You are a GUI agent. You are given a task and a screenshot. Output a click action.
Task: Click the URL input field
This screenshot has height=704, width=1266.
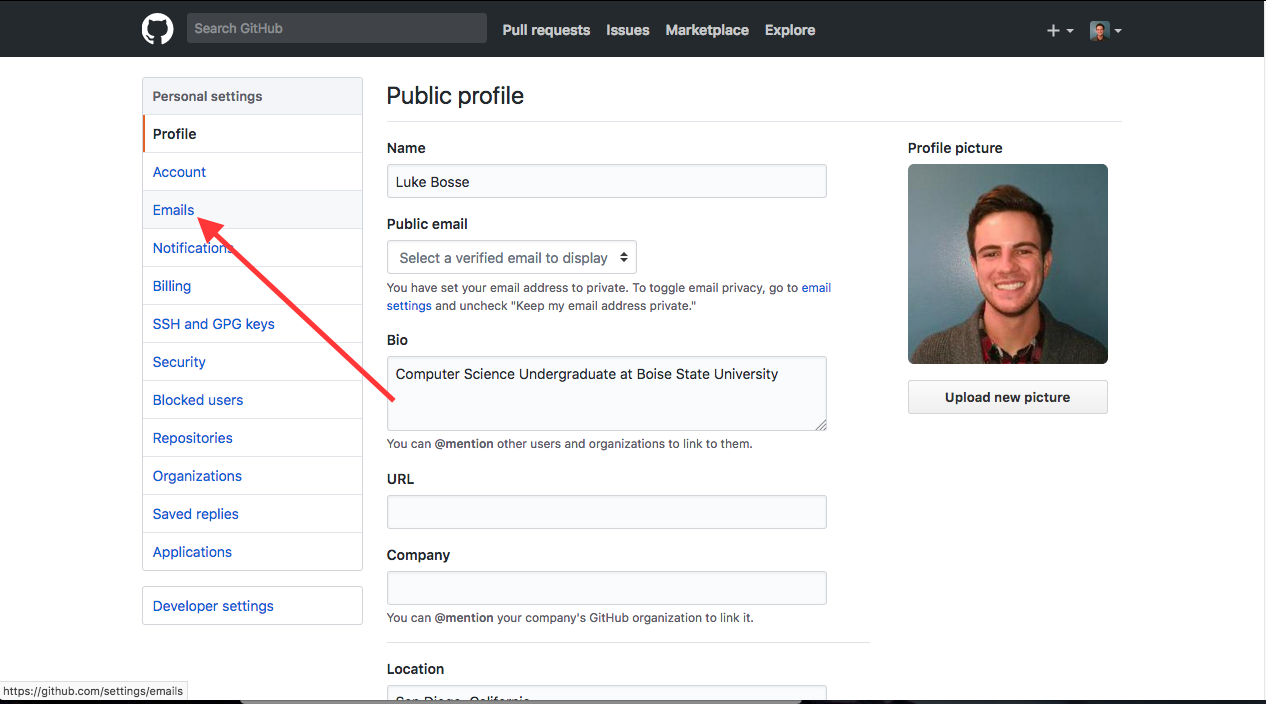pos(607,512)
